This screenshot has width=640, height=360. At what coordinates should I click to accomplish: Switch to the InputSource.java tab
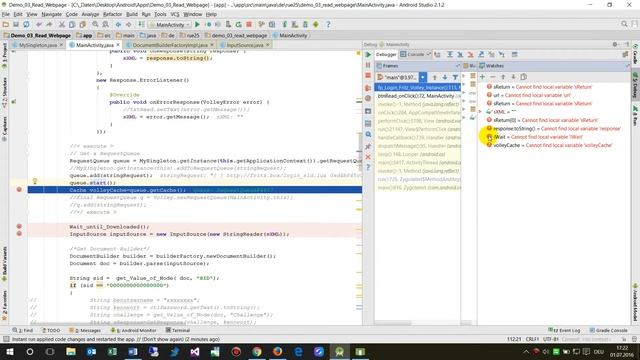[x=245, y=45]
